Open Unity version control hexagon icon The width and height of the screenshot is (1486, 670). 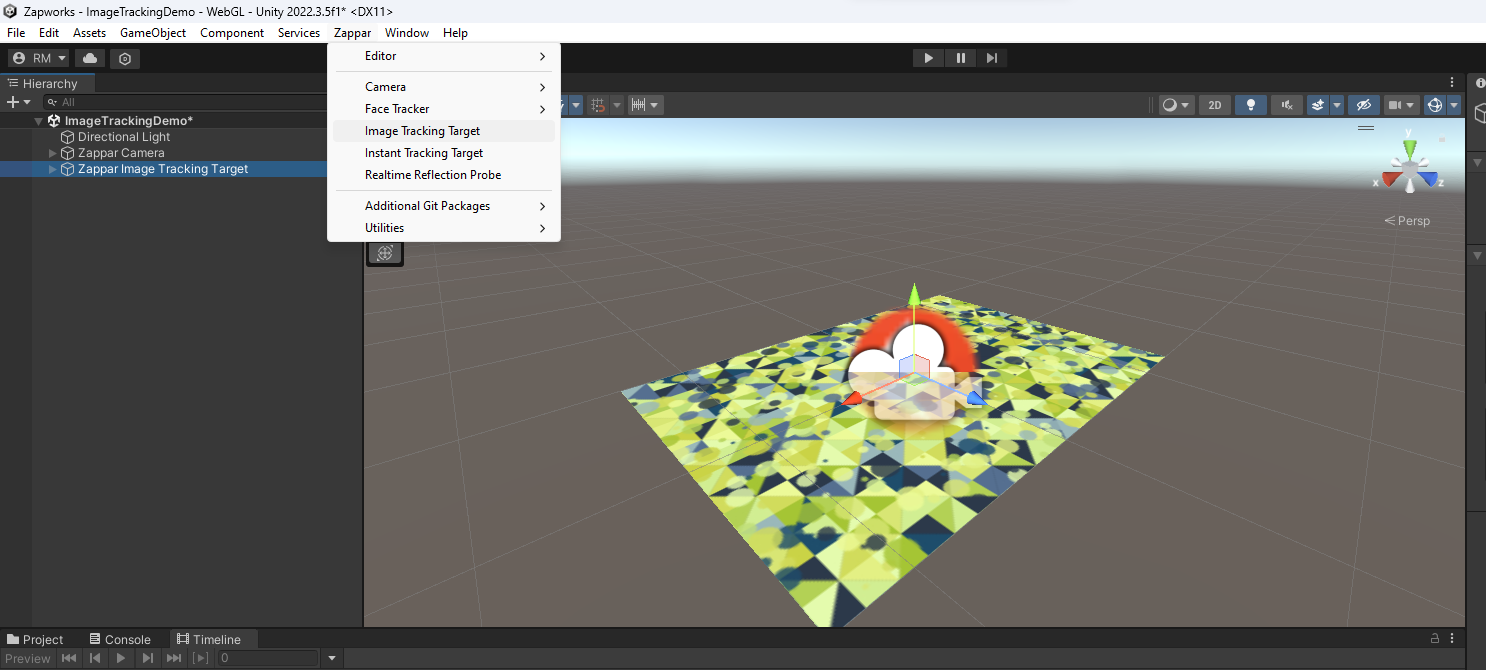125,58
